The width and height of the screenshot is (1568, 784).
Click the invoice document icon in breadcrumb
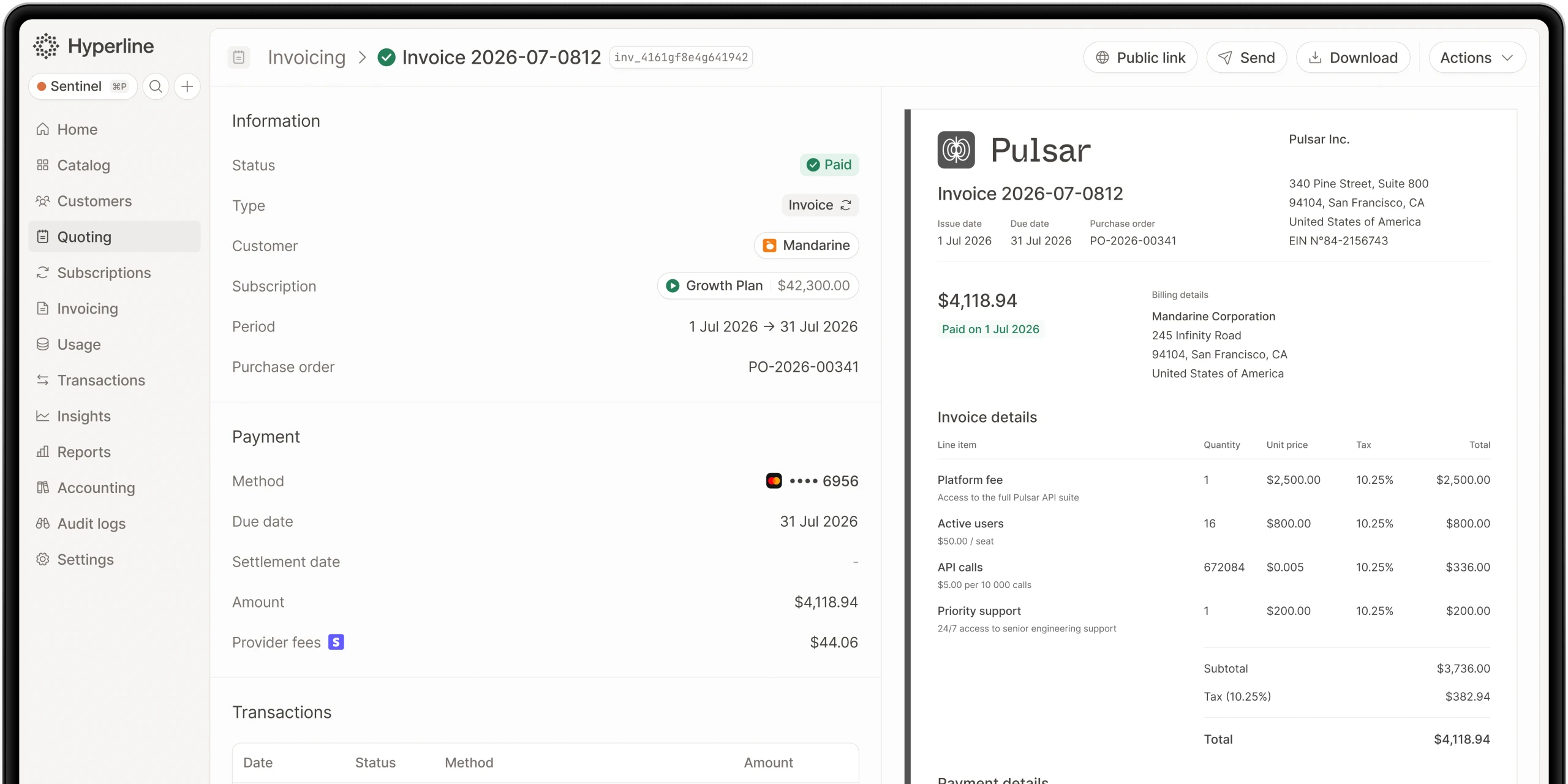(239, 58)
